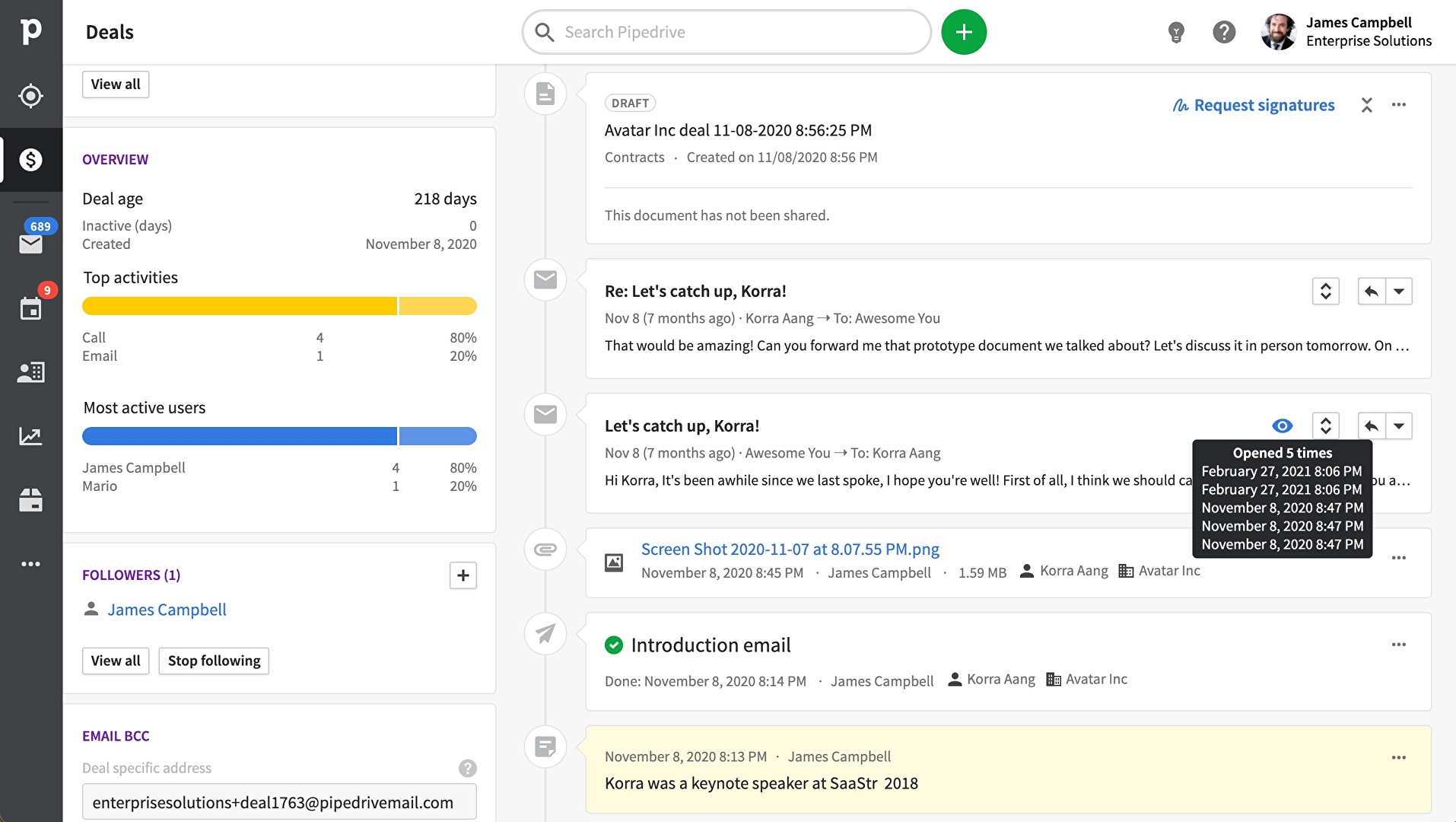Open the Screen Shot 2020-11-07 attachment link
Screen dimensions: 1456x822
click(x=790, y=549)
